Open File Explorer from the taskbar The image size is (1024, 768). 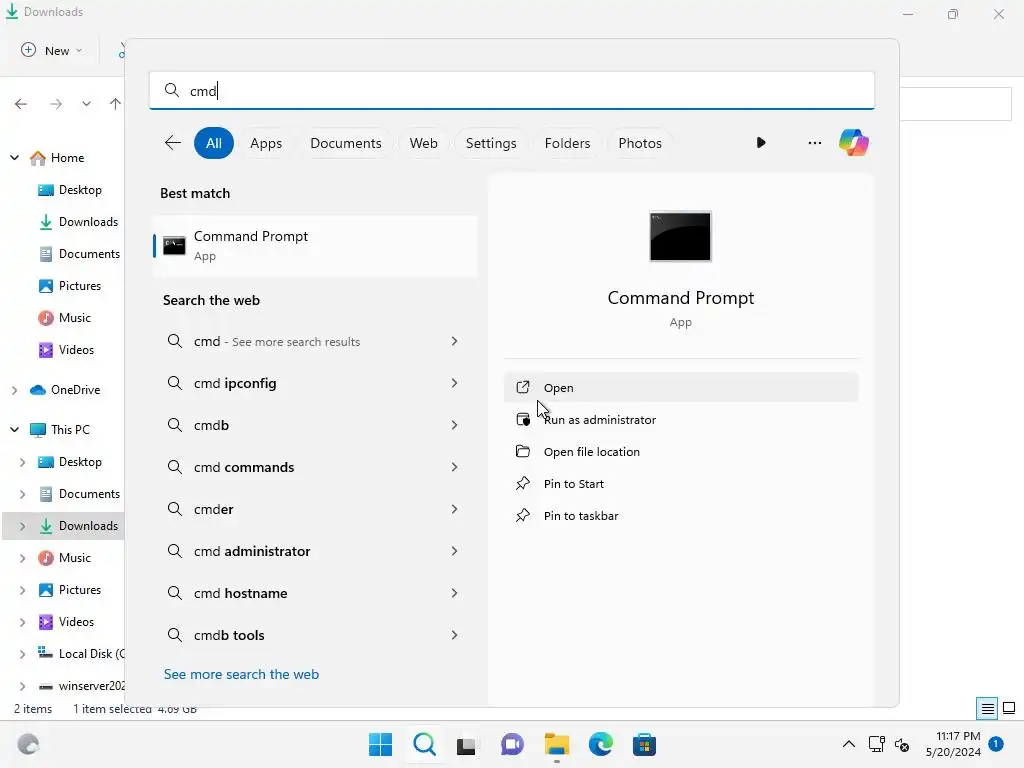point(556,744)
